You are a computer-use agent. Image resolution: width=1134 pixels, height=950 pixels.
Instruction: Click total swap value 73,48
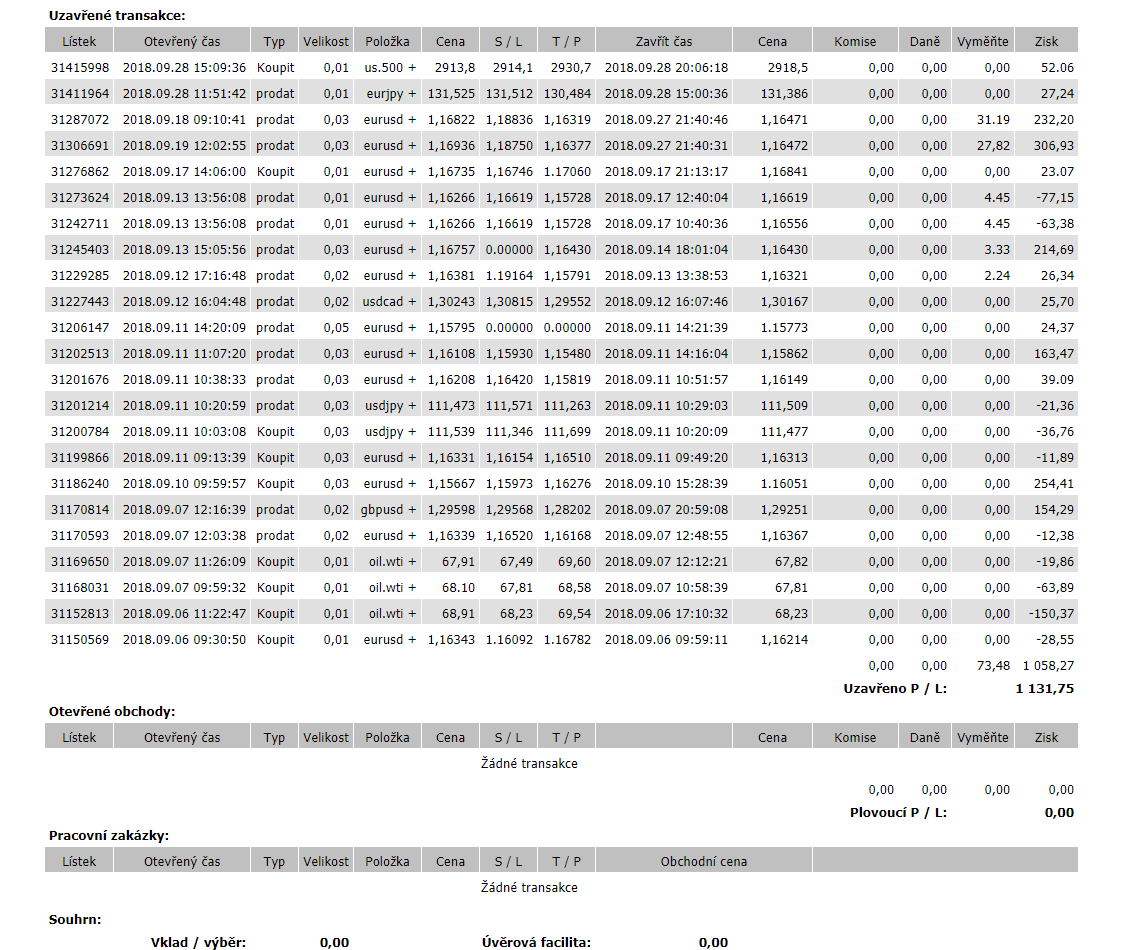993,666
